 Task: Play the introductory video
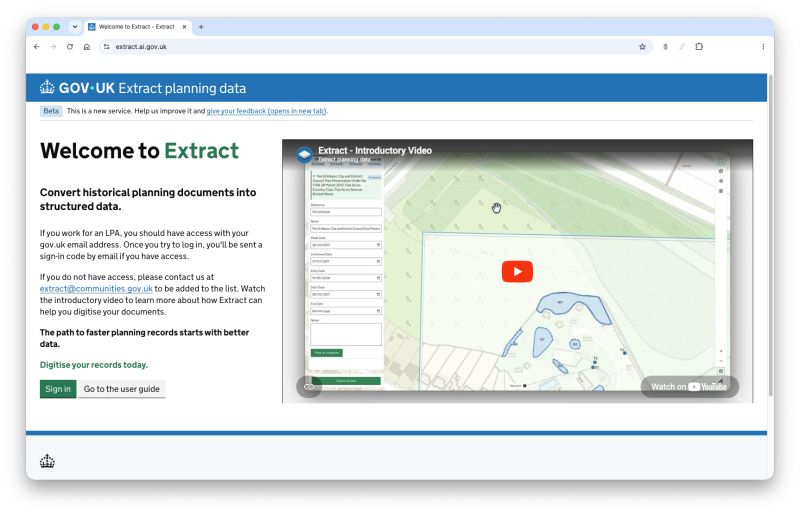click(x=517, y=272)
